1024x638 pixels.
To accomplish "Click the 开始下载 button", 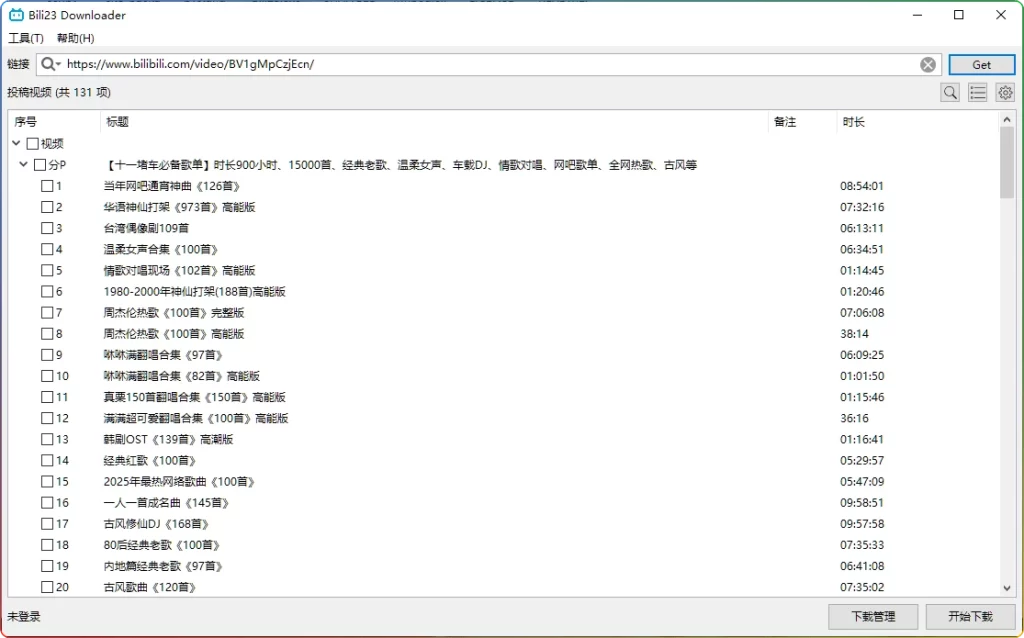I will pyautogui.click(x=970, y=616).
